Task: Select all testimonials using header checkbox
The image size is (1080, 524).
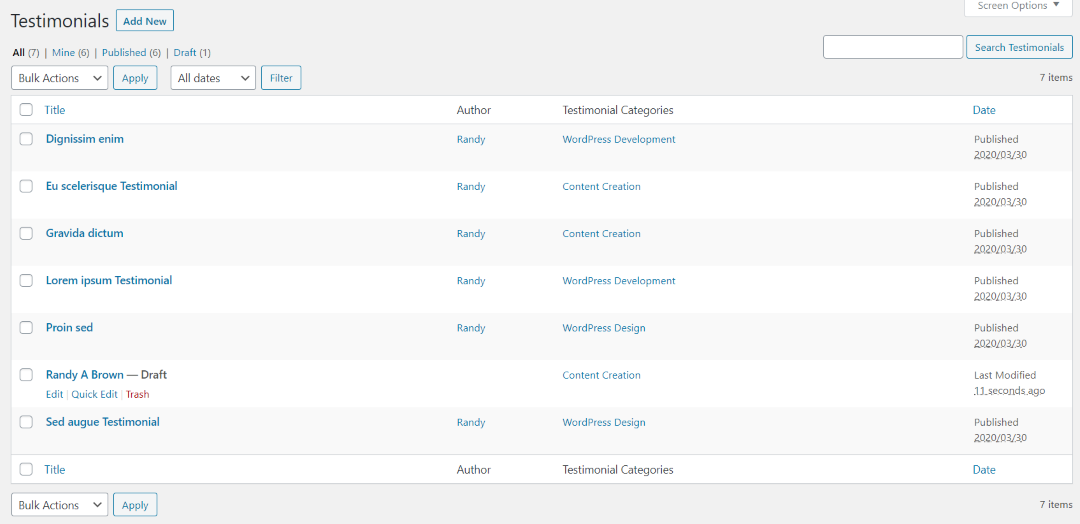Action: (26, 109)
